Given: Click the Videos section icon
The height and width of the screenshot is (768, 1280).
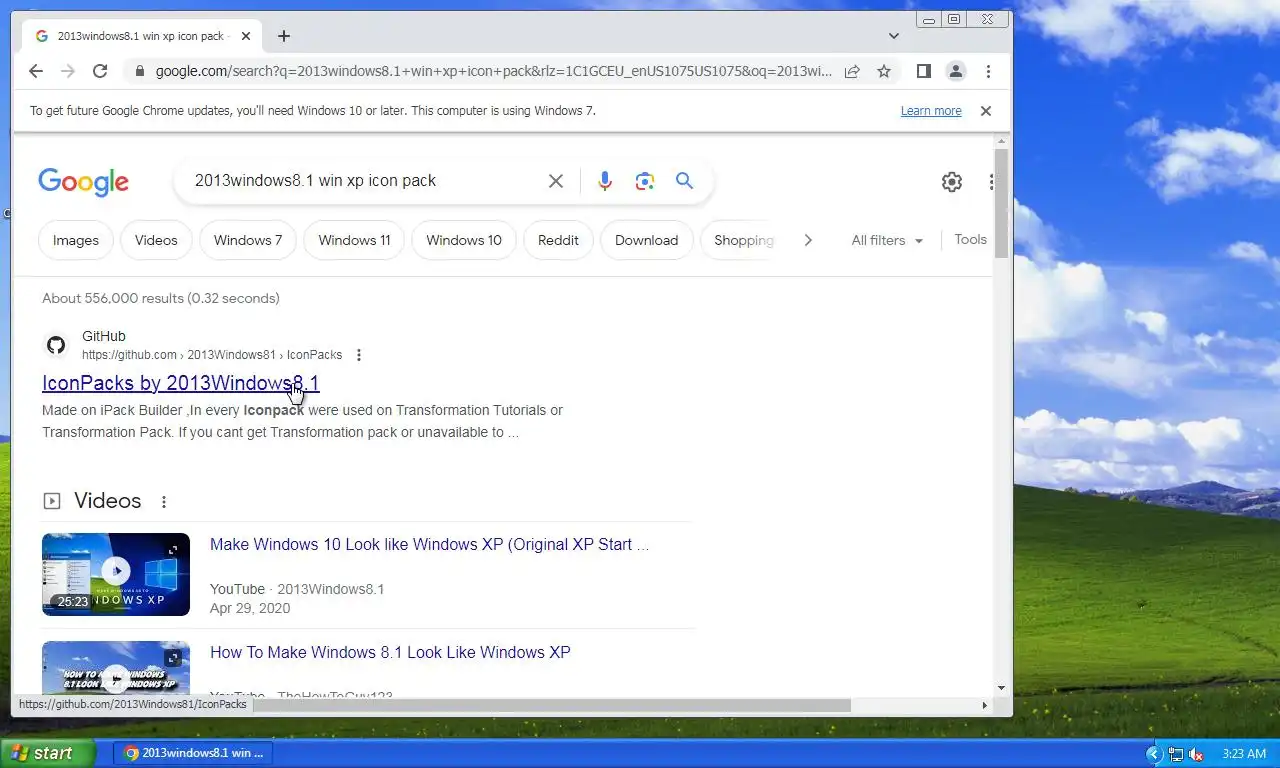Looking at the screenshot, I should pos(52,501).
